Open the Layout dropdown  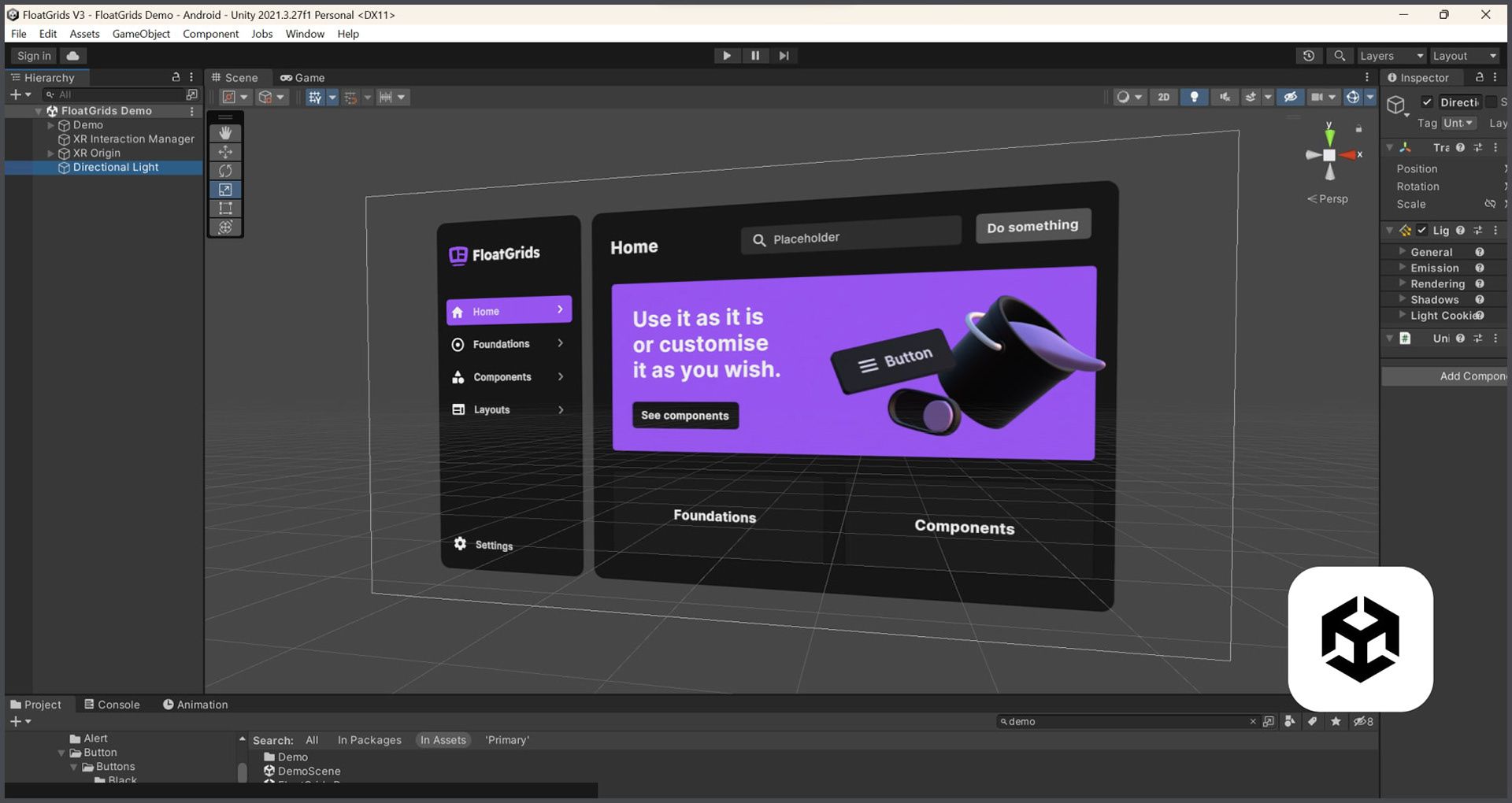(x=1464, y=56)
